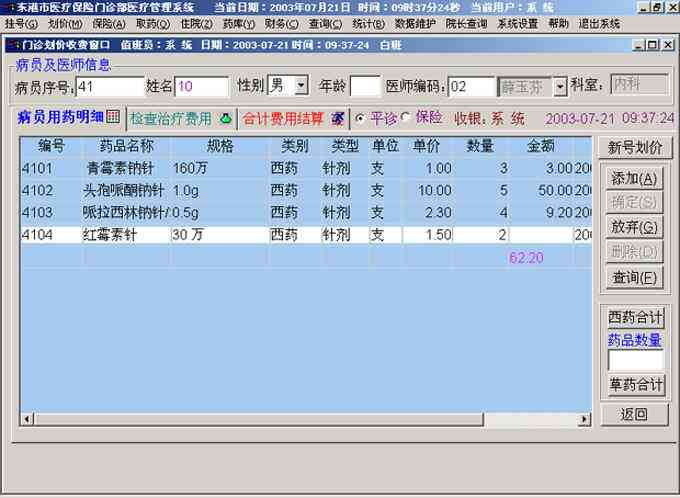
Task: Open the 财务 menu
Action: tap(281, 23)
